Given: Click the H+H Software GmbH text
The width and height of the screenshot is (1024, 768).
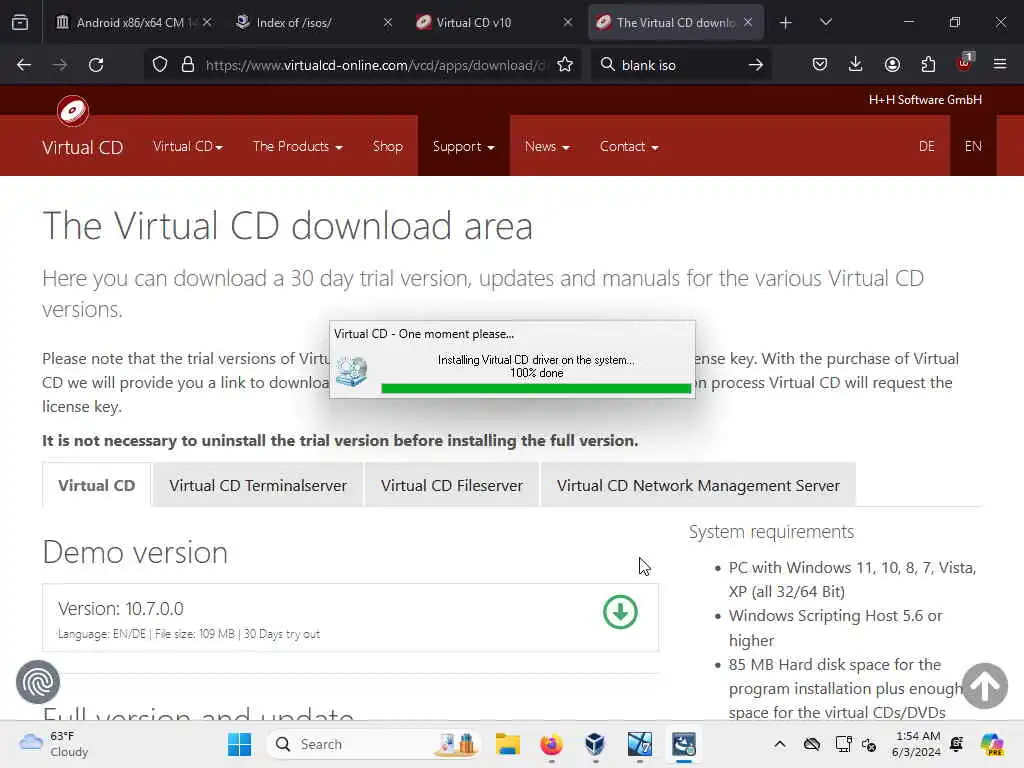Looking at the screenshot, I should [925, 100].
